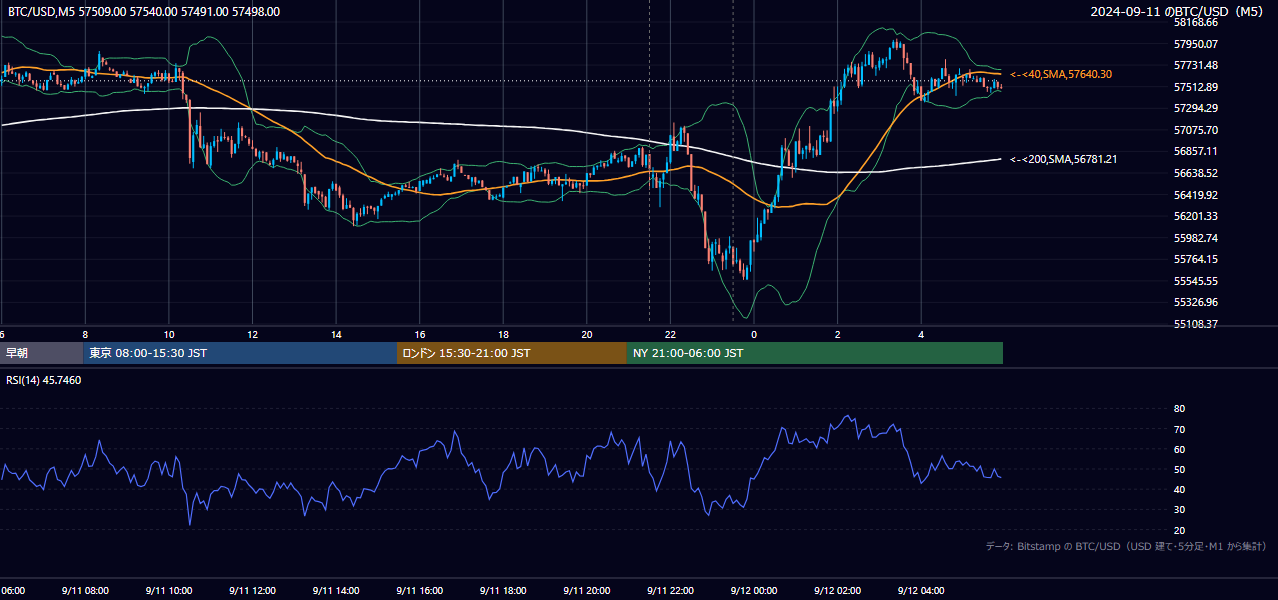Click hour label 14 under price chart

click(337, 335)
